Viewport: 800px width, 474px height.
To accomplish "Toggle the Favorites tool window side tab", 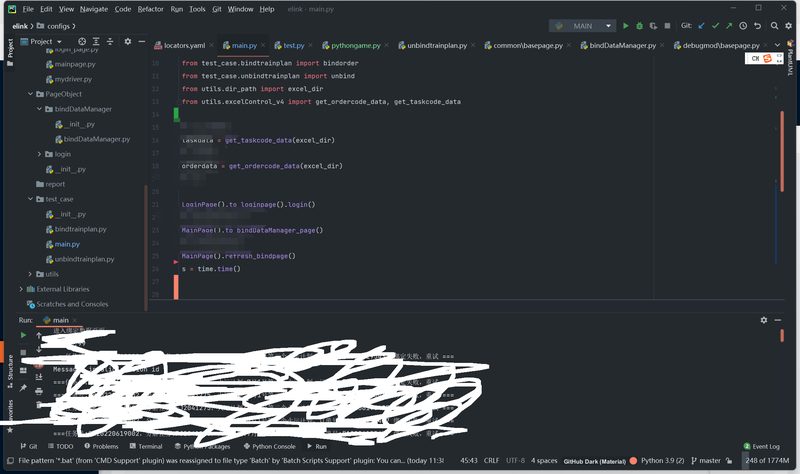I will pyautogui.click(x=10, y=416).
